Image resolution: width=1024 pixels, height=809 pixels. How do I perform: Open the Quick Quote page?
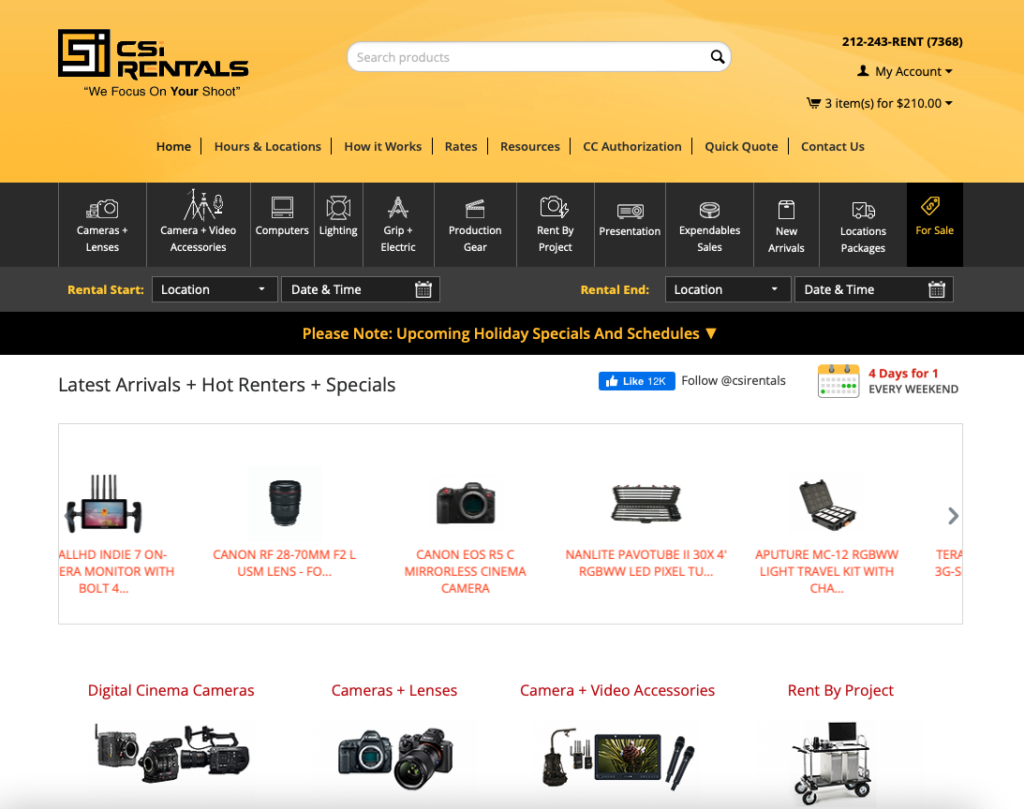pos(741,146)
